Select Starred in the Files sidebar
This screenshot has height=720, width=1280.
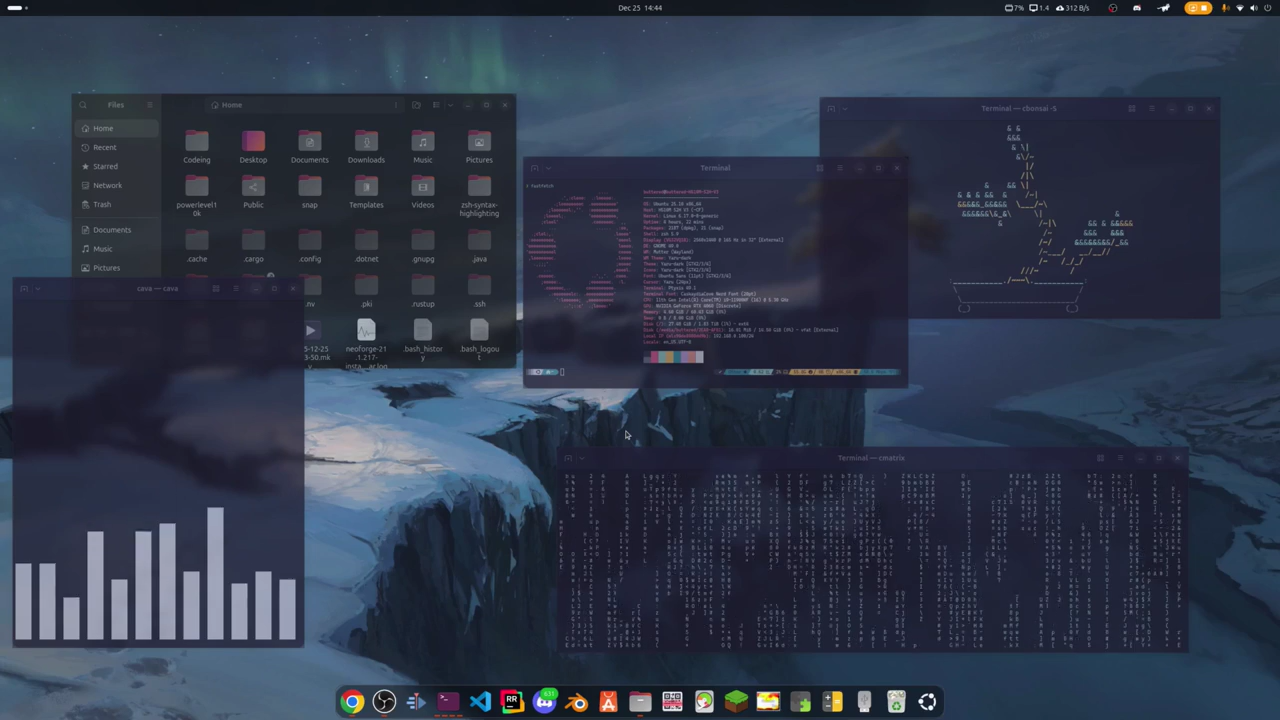(105, 166)
